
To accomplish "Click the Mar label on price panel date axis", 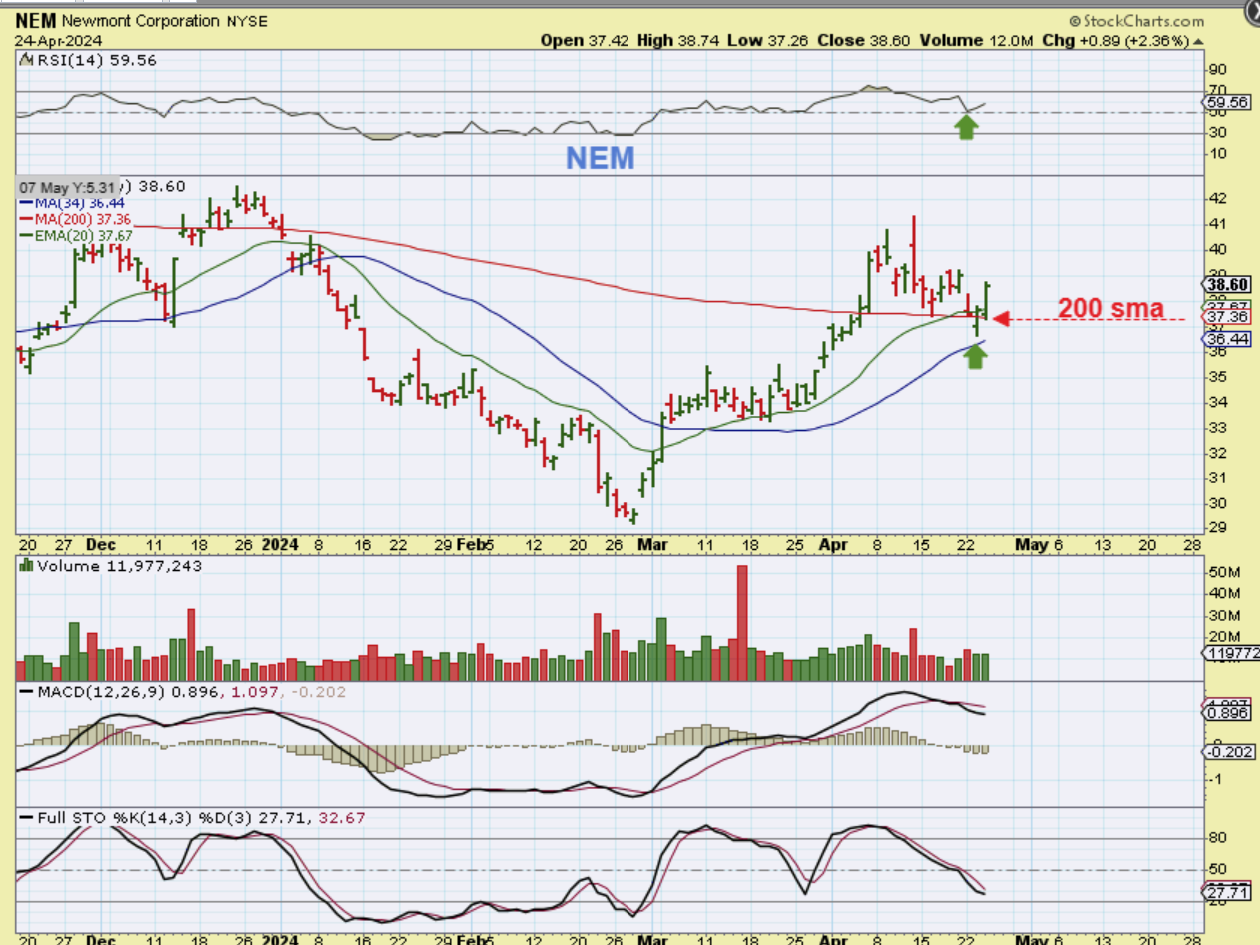I will [652, 545].
